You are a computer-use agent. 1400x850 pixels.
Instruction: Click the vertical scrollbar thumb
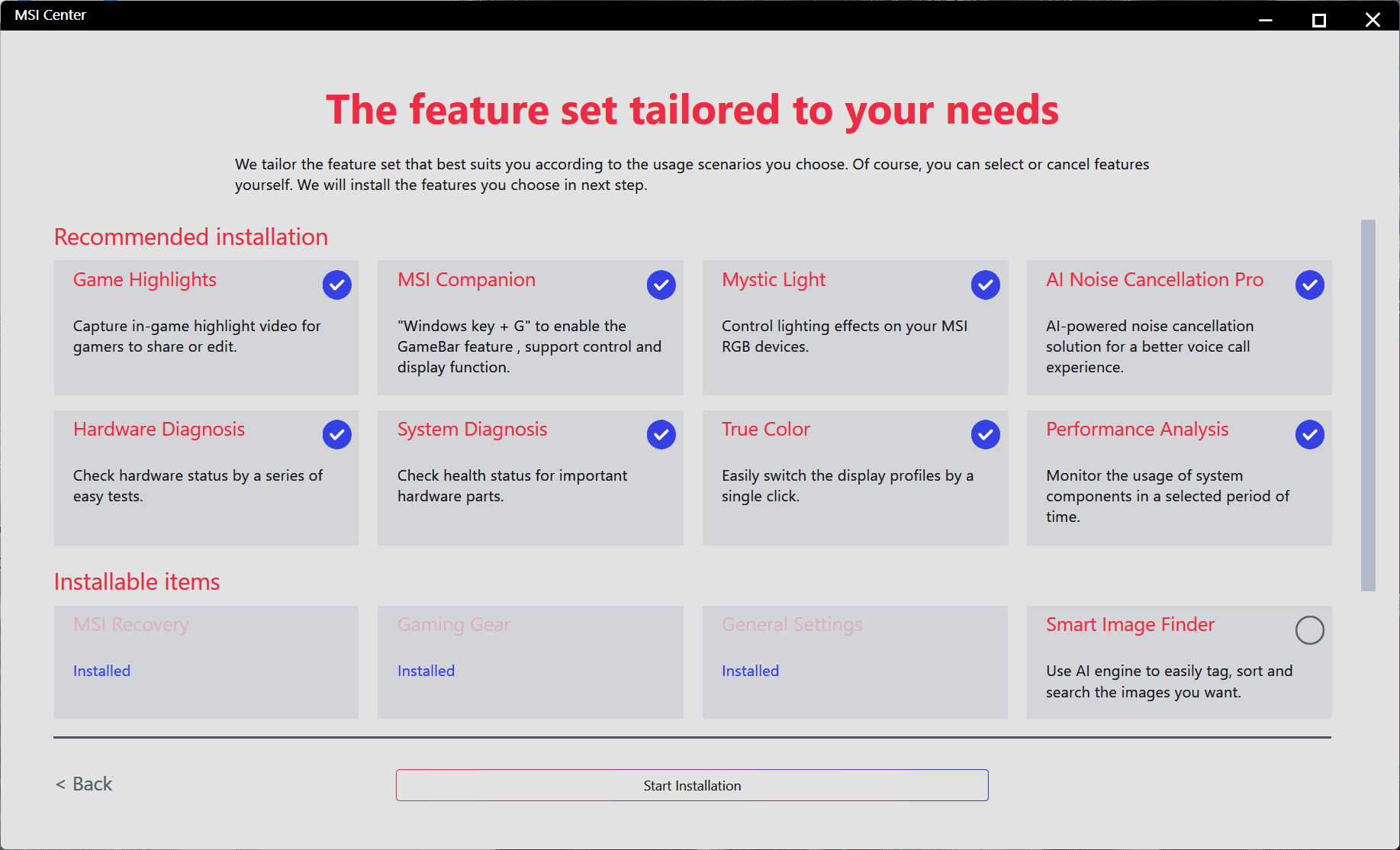click(1368, 404)
